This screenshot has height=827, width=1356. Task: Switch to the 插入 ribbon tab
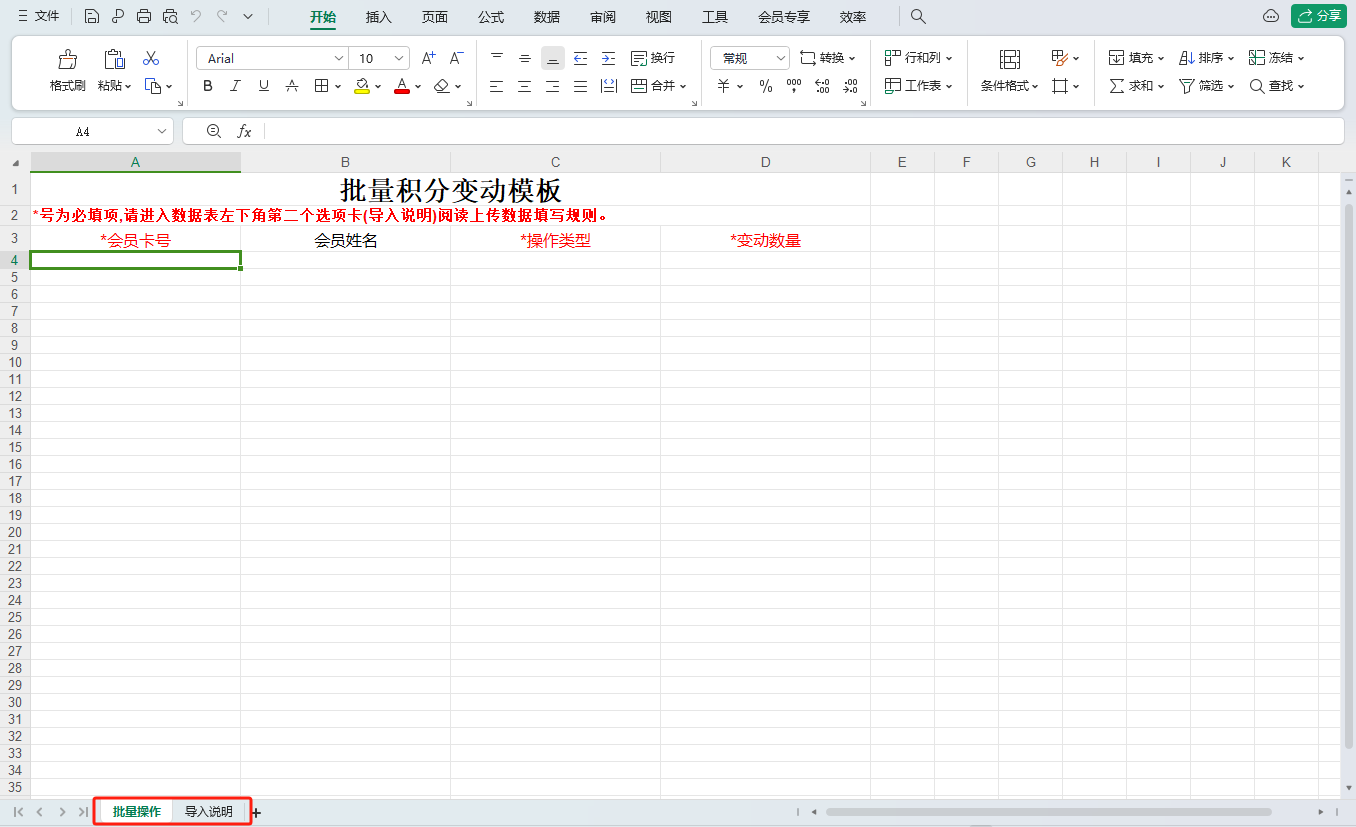pyautogui.click(x=378, y=17)
